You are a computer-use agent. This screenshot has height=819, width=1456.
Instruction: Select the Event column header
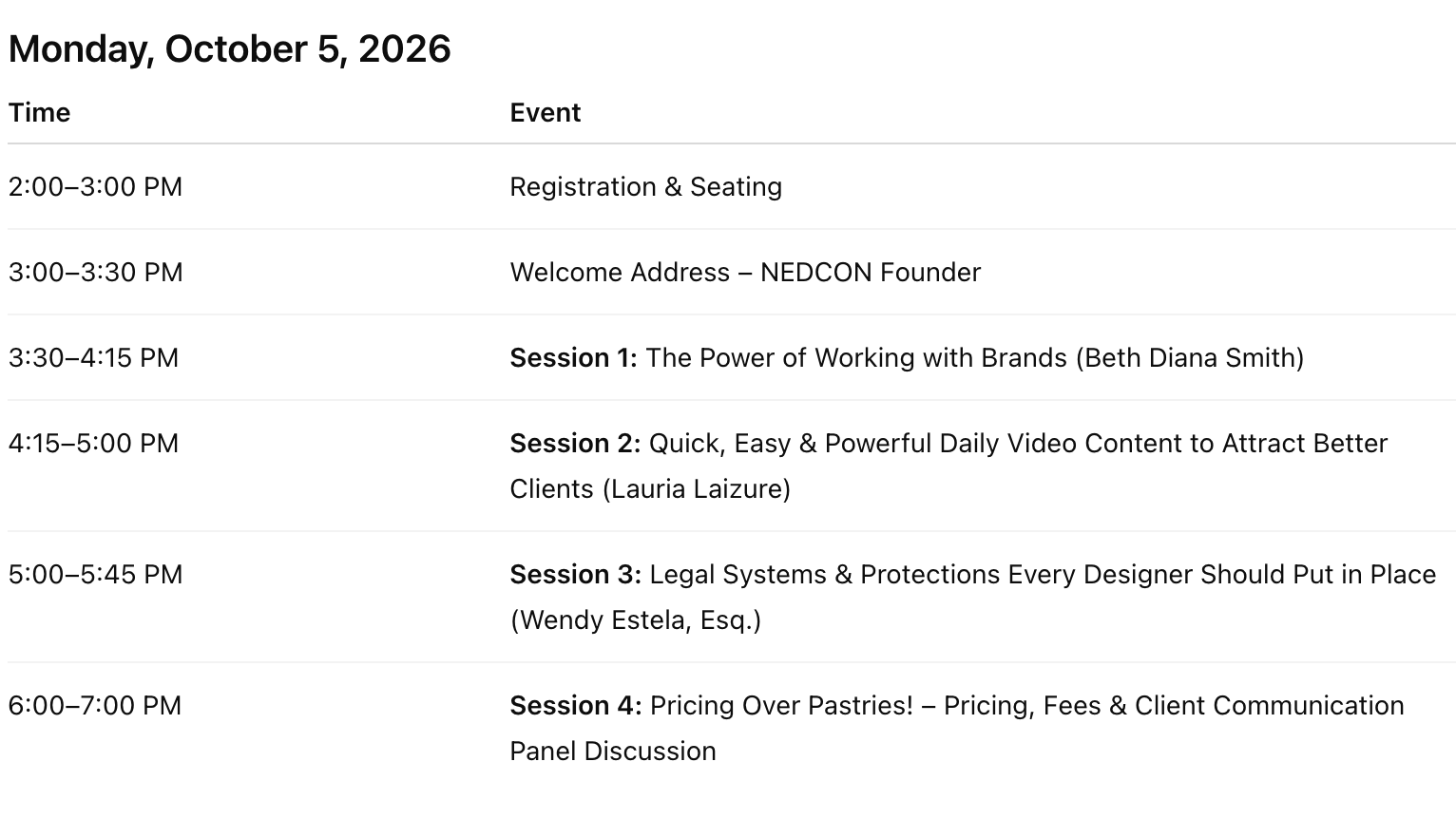(x=545, y=112)
